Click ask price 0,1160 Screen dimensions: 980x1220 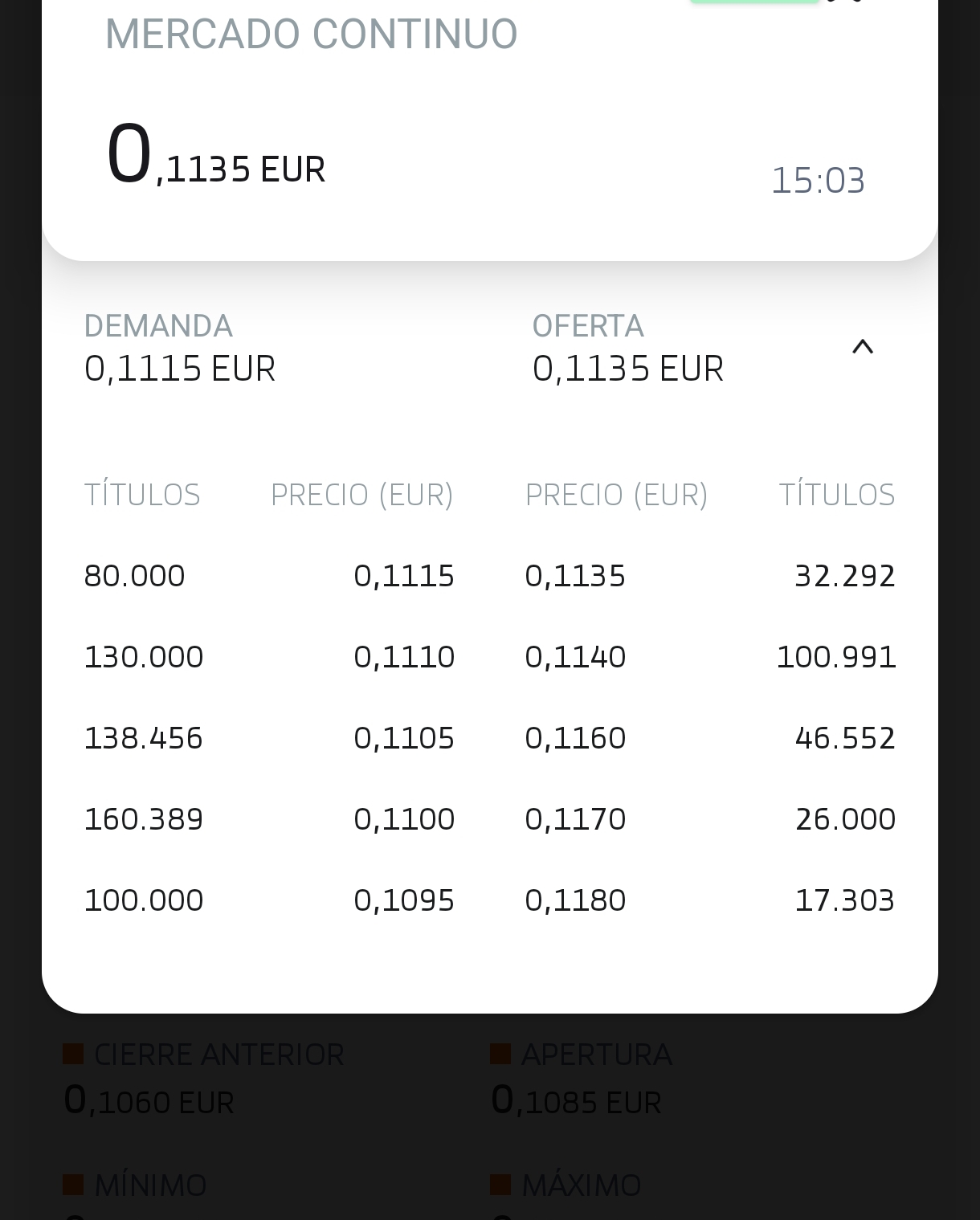point(575,738)
